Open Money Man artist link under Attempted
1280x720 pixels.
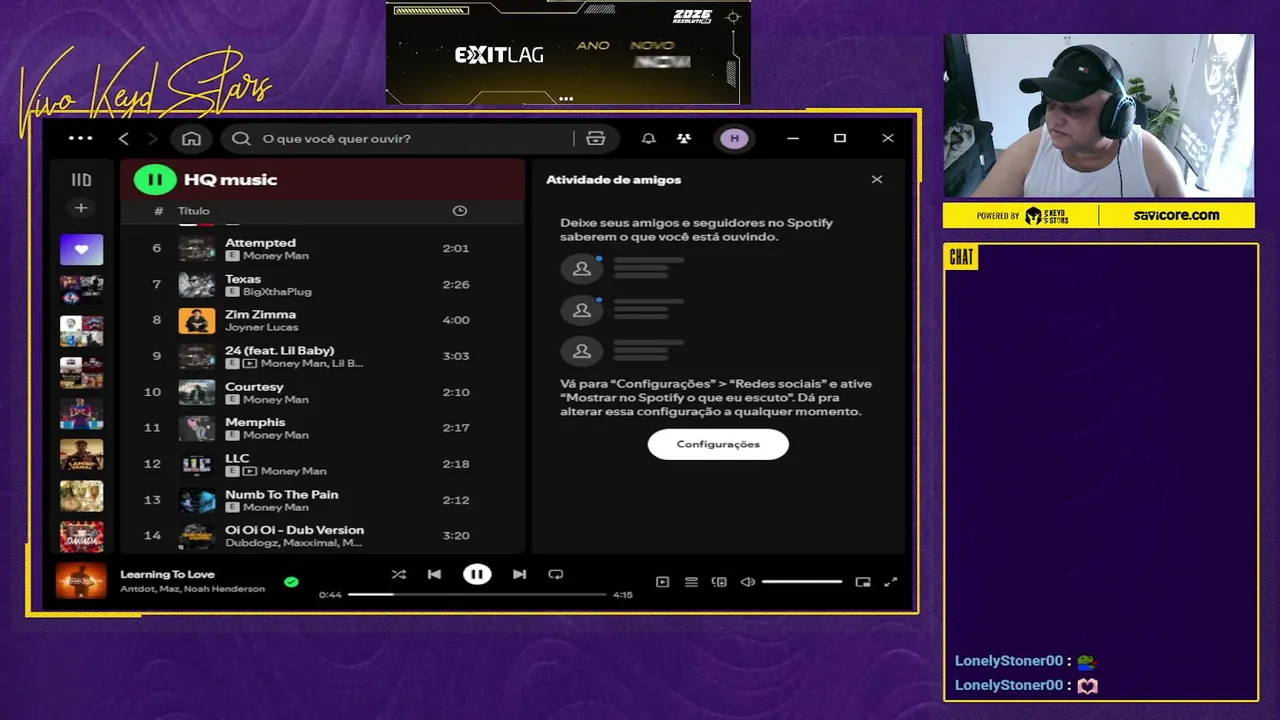[275, 256]
